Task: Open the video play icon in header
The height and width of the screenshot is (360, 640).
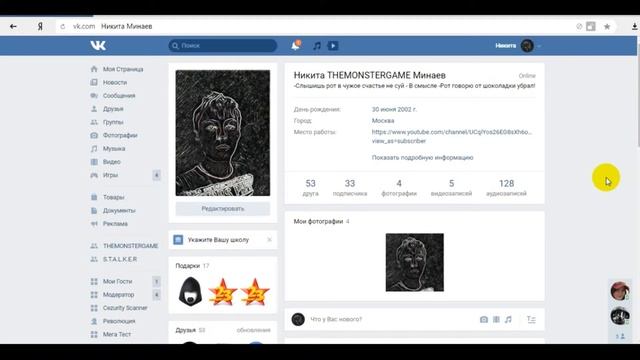Action: (x=333, y=46)
